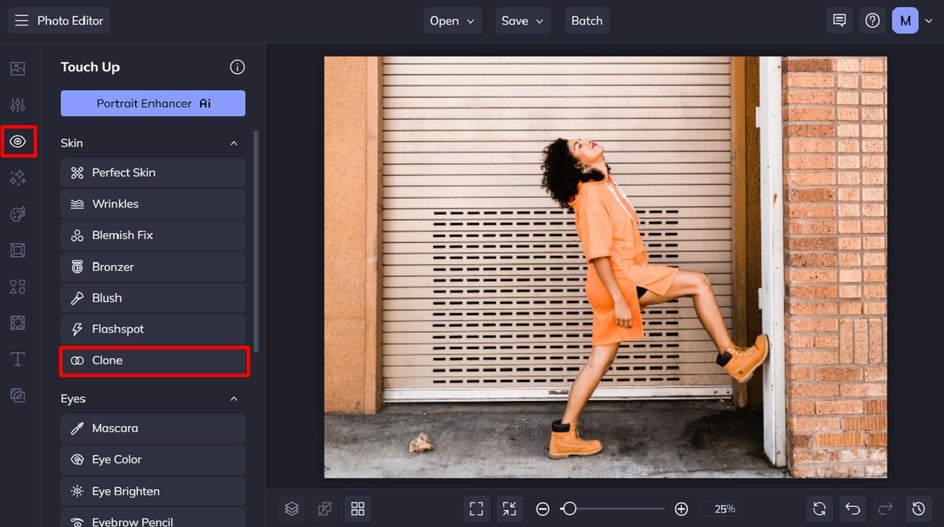Collapse the Eyes section
The height and width of the screenshot is (527, 944).
tap(234, 399)
